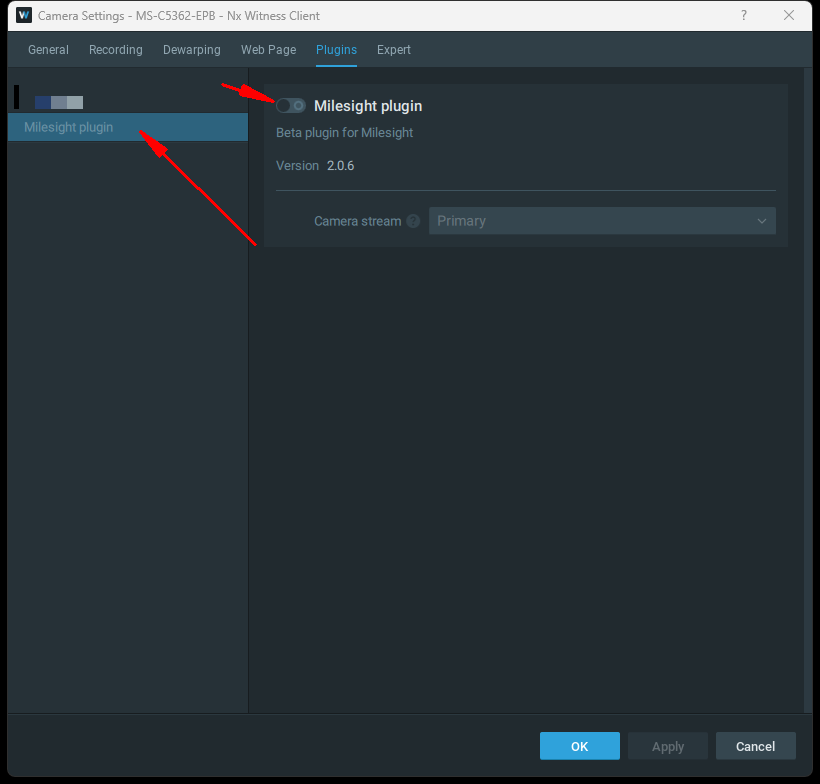Cancel the Camera Settings dialog
Image resolution: width=820 pixels, height=784 pixels.
click(x=756, y=746)
